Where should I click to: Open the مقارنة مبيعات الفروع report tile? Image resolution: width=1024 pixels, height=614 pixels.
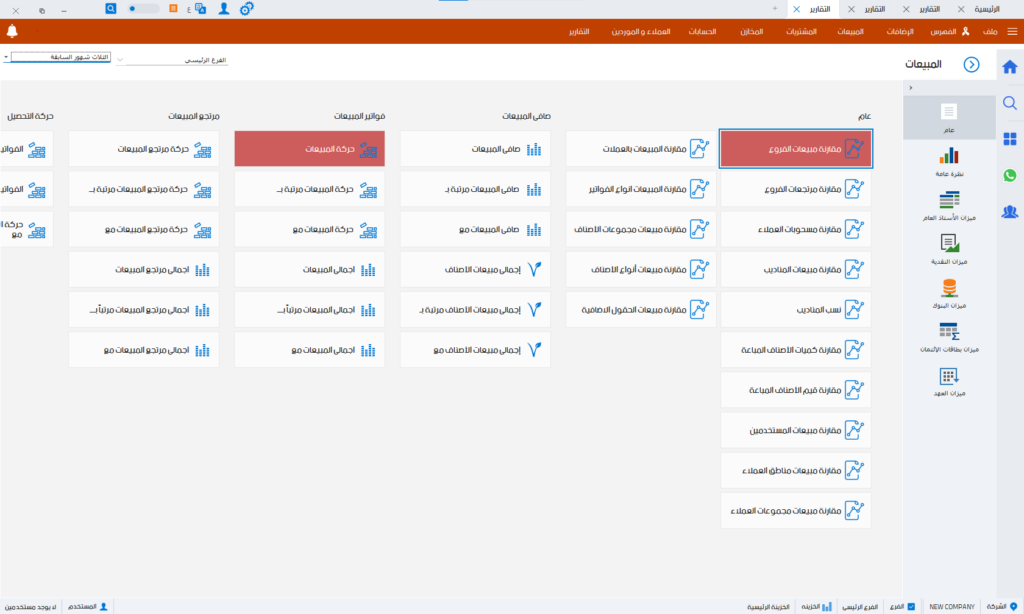coord(795,148)
